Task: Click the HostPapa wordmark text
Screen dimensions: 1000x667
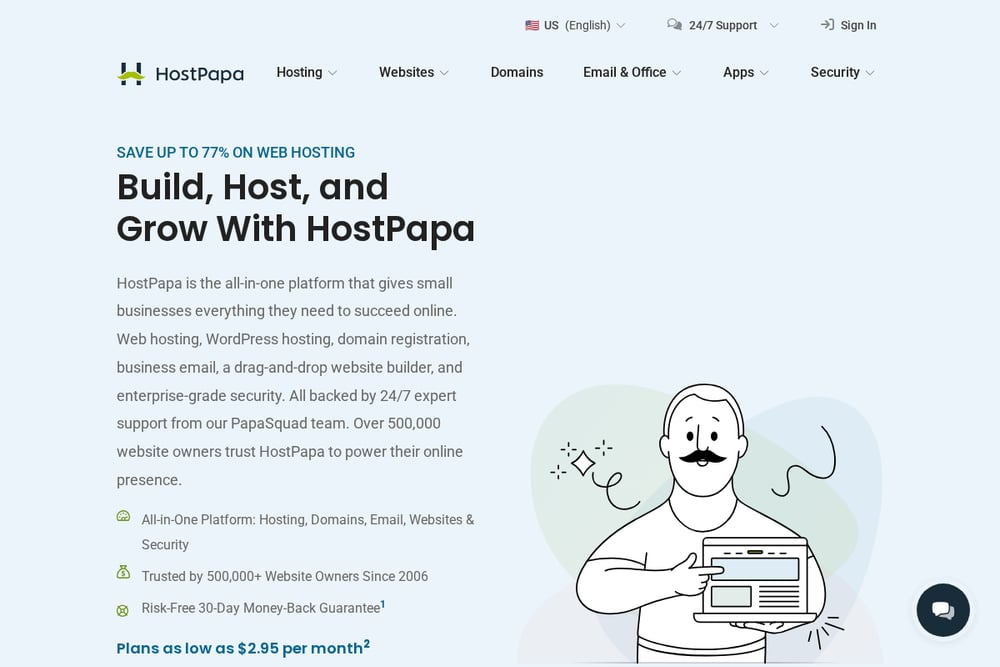Action: coord(200,75)
